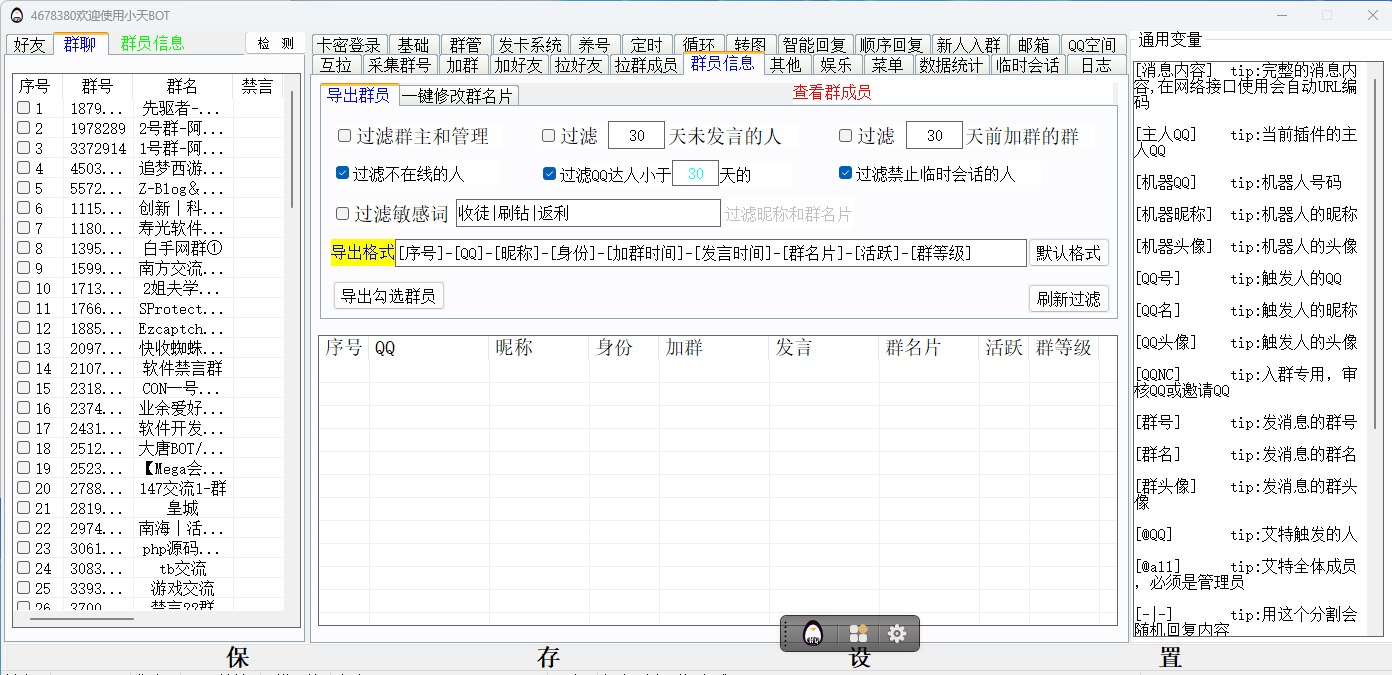Click the dotted drag handle on floating toolbar

coord(788,634)
